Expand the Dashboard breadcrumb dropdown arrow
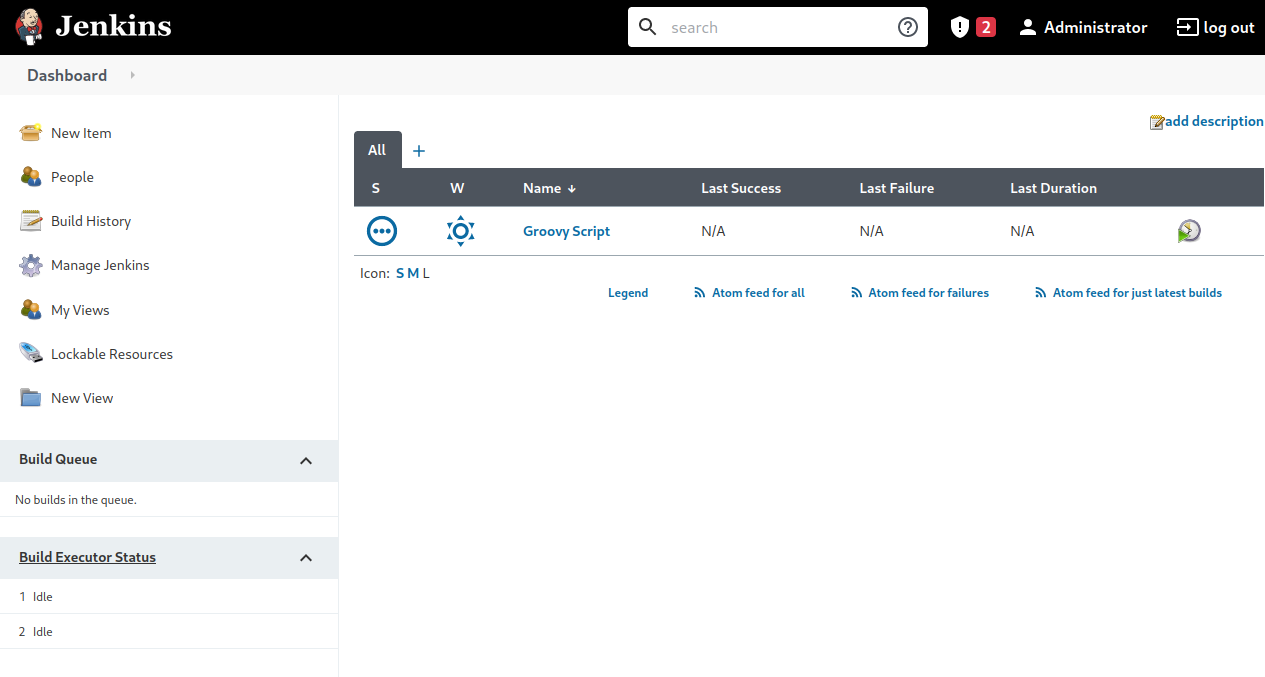This screenshot has height=677, width=1265. coord(133,75)
